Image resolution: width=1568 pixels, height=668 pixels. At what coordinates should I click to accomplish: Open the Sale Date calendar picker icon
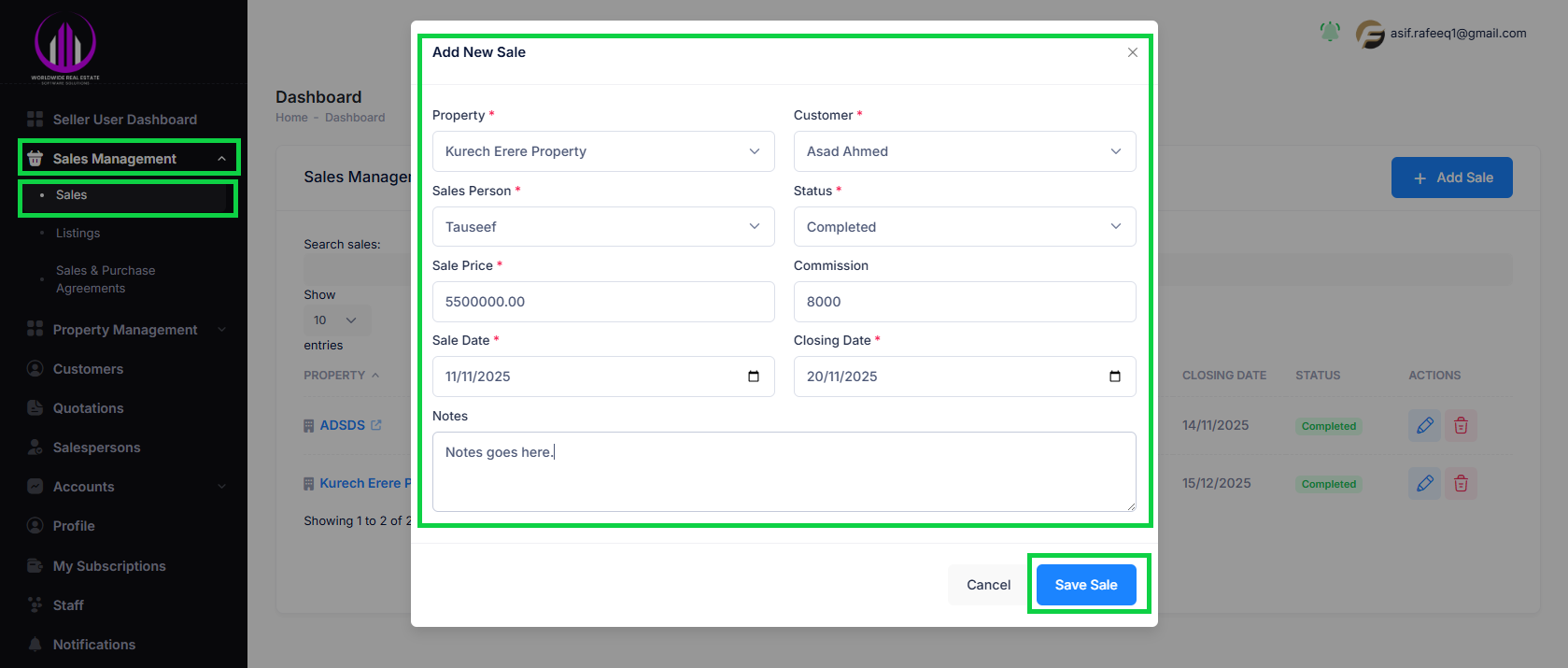coord(754,377)
